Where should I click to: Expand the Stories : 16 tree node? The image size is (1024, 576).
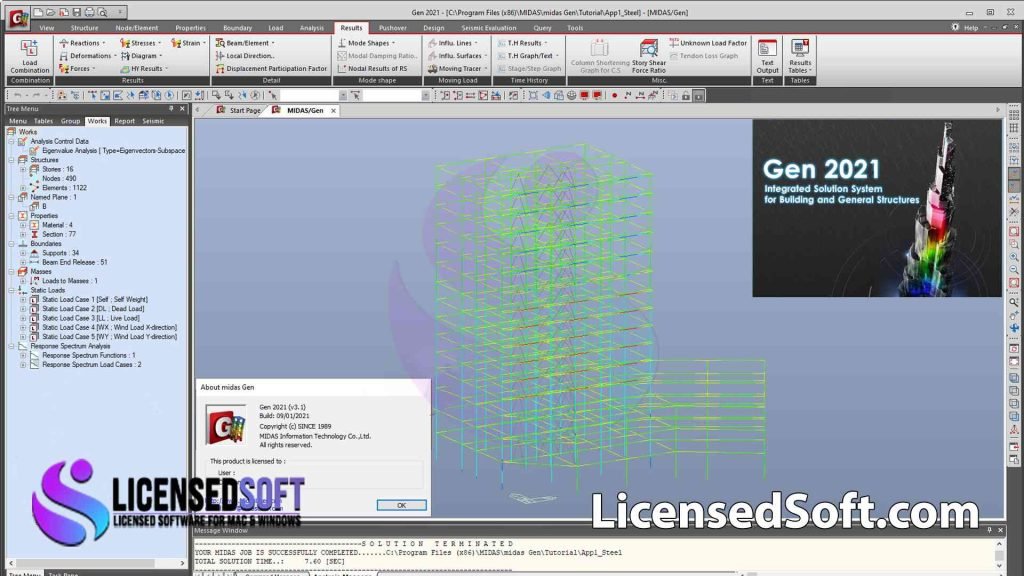tap(23, 169)
